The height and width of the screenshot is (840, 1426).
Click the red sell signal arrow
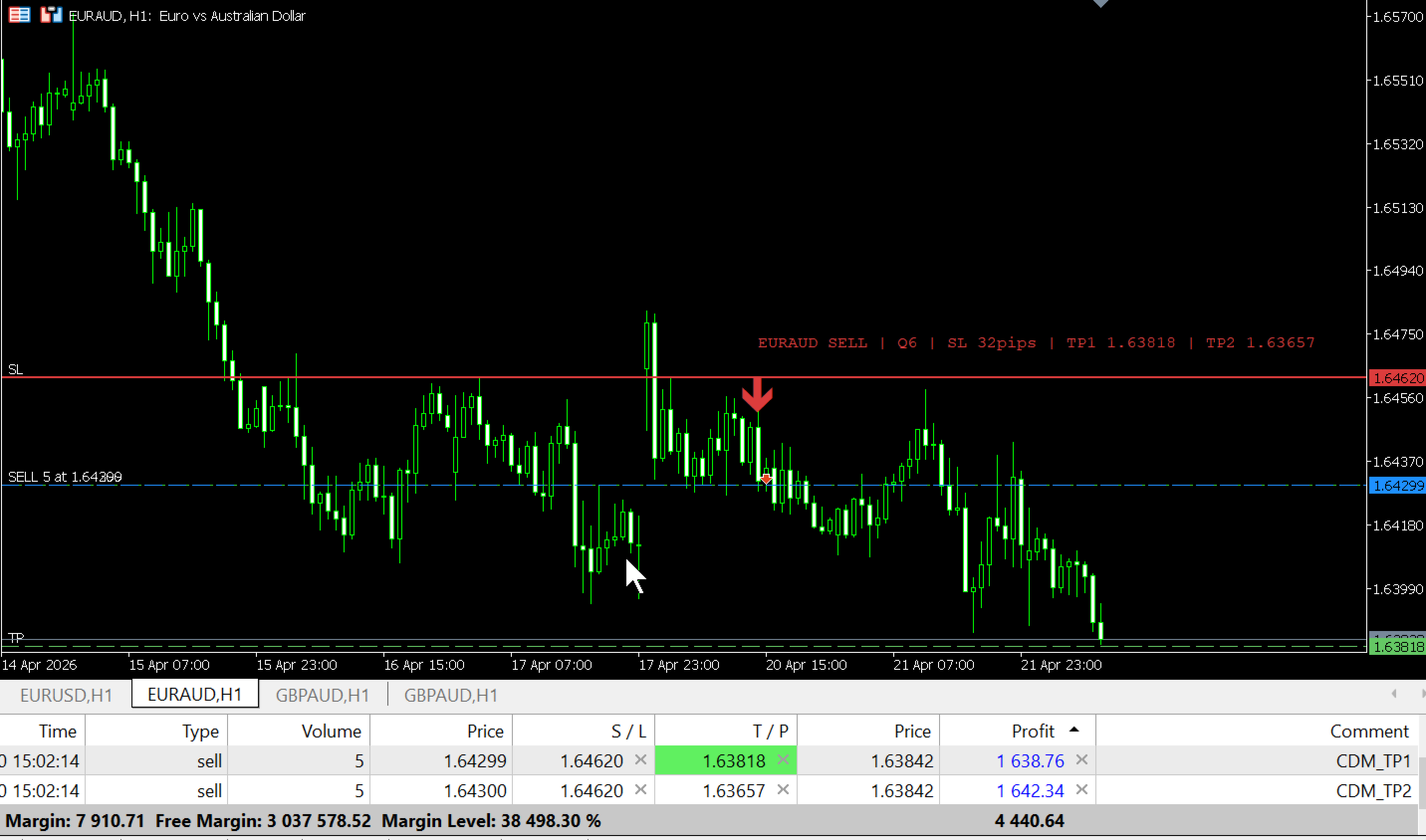click(x=757, y=394)
